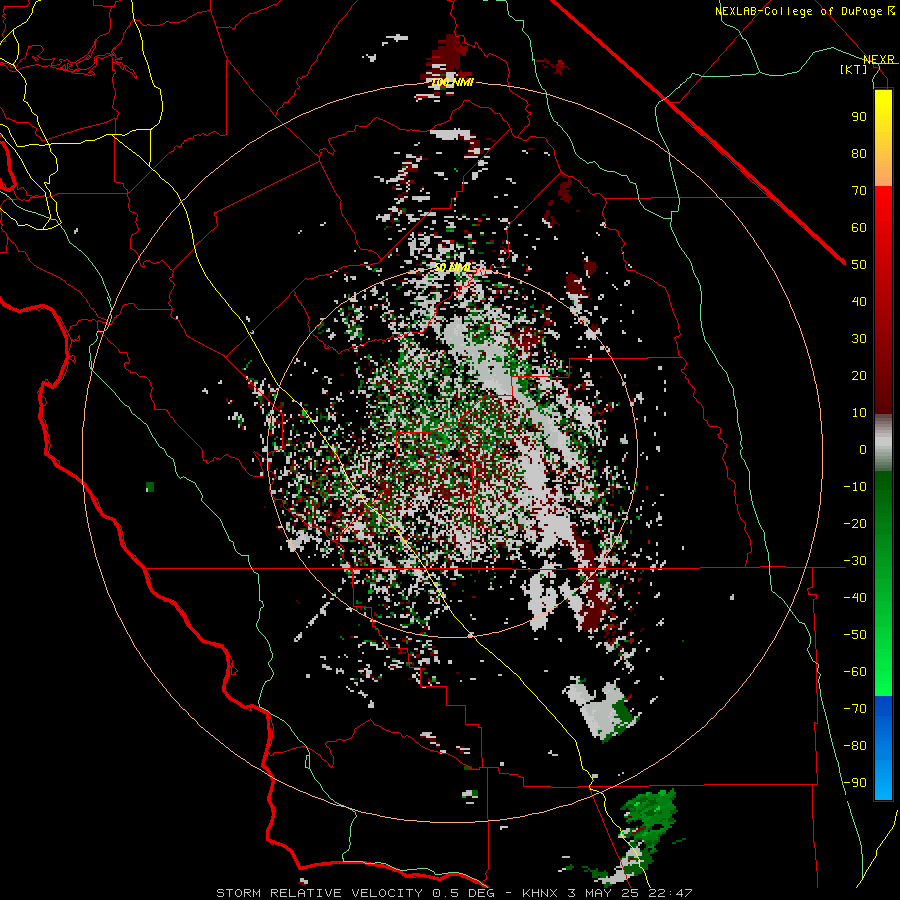Select the 0 value on the velocity scale
This screenshot has height=900, width=900.
pos(863,449)
